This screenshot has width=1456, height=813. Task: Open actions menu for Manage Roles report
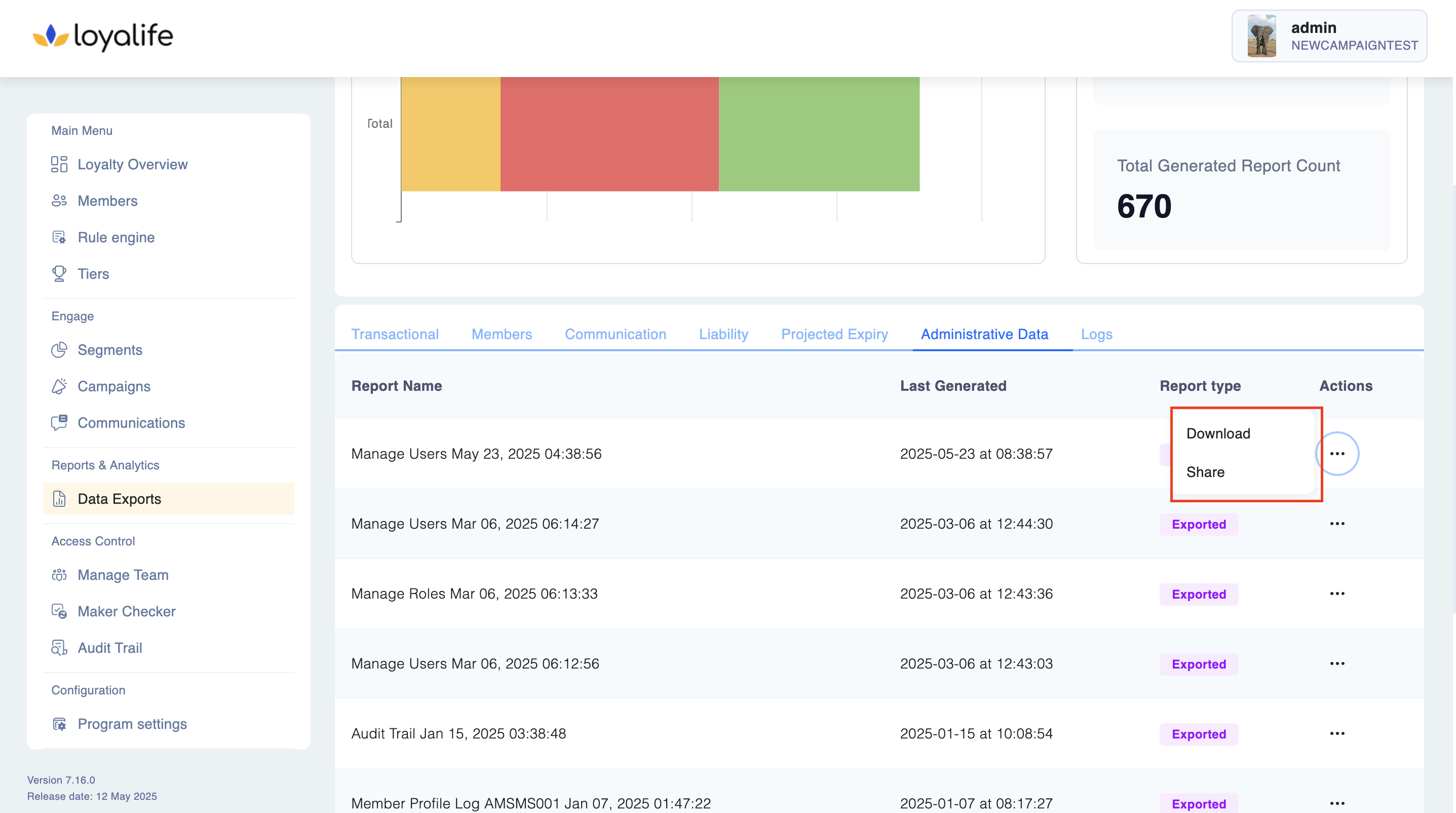(x=1337, y=594)
